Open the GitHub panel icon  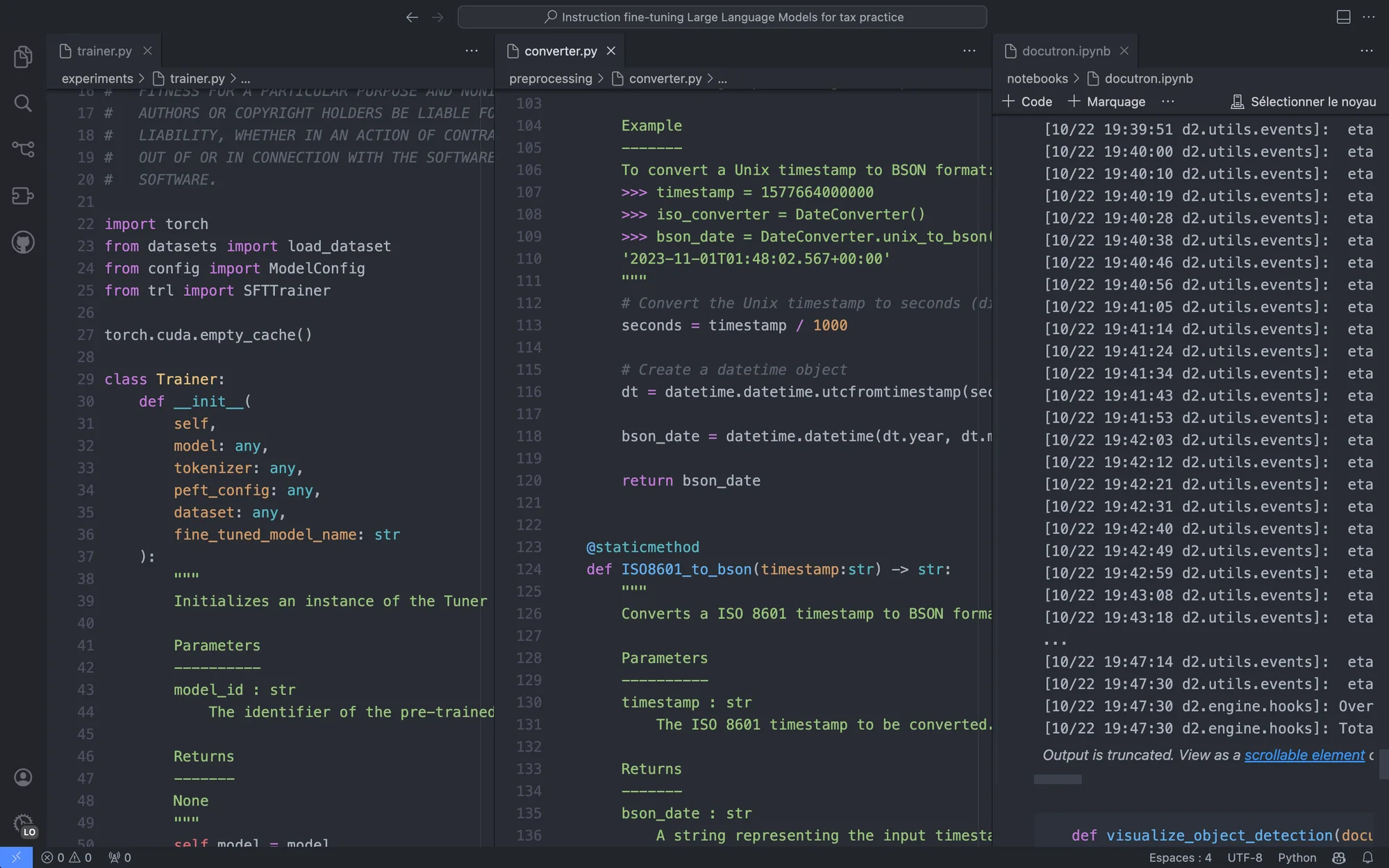pos(23,242)
